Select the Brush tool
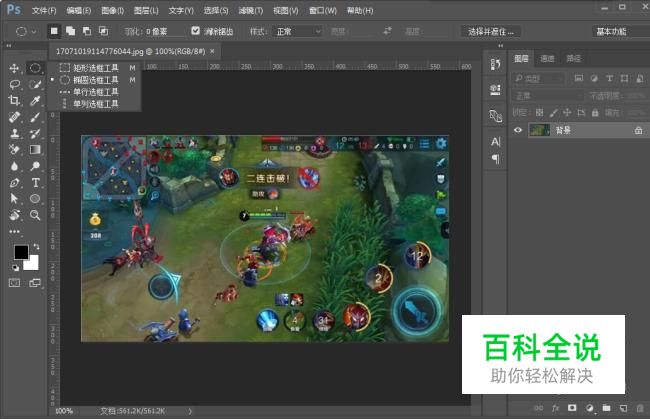 coord(35,117)
